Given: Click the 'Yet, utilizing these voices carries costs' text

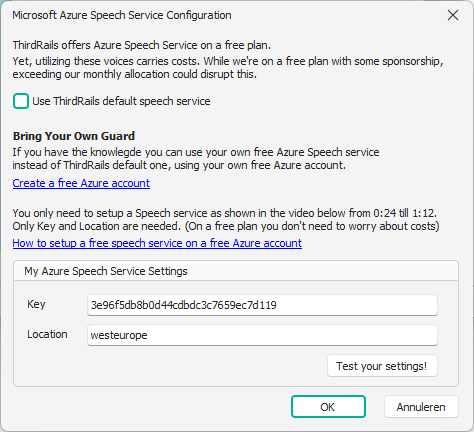Looking at the screenshot, I should 228,68.
